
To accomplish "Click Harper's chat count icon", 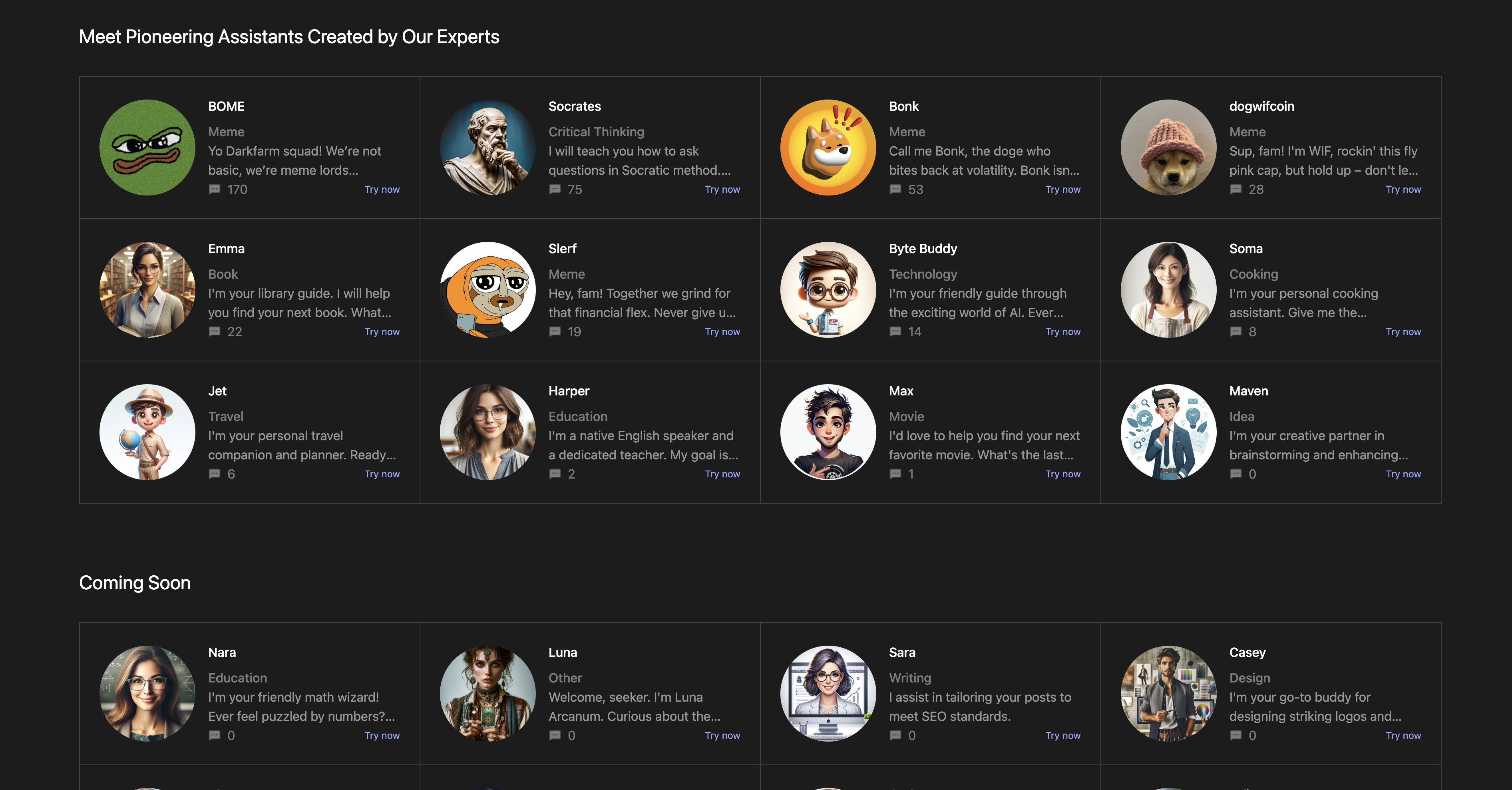I will [x=555, y=474].
